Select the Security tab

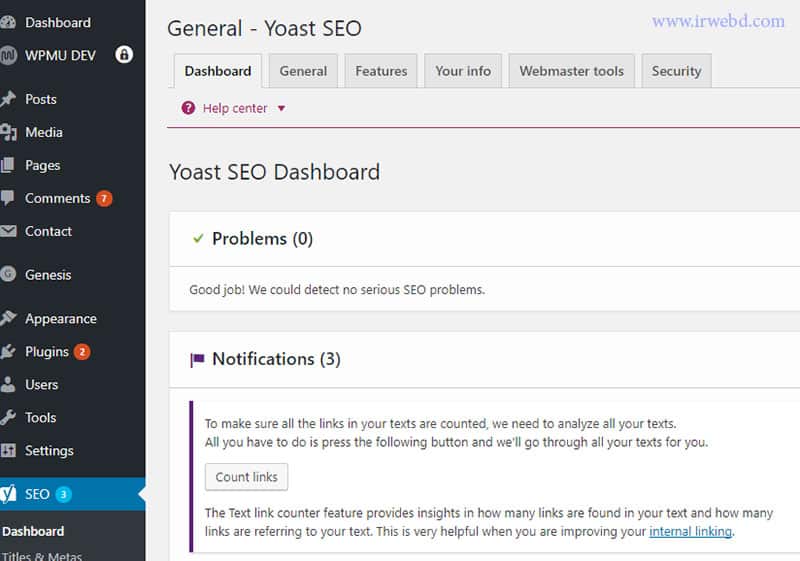677,71
